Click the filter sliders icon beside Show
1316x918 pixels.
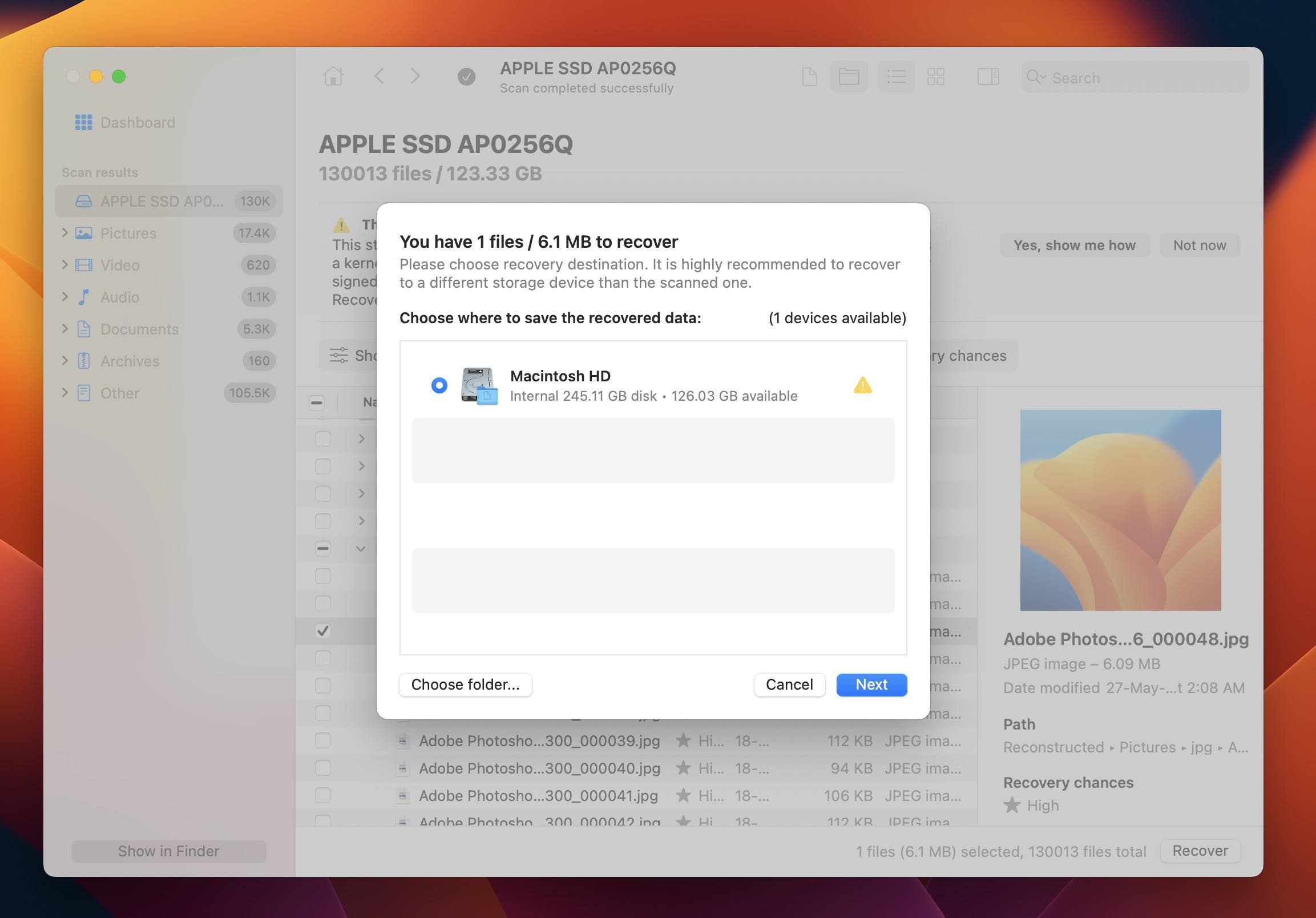click(339, 356)
